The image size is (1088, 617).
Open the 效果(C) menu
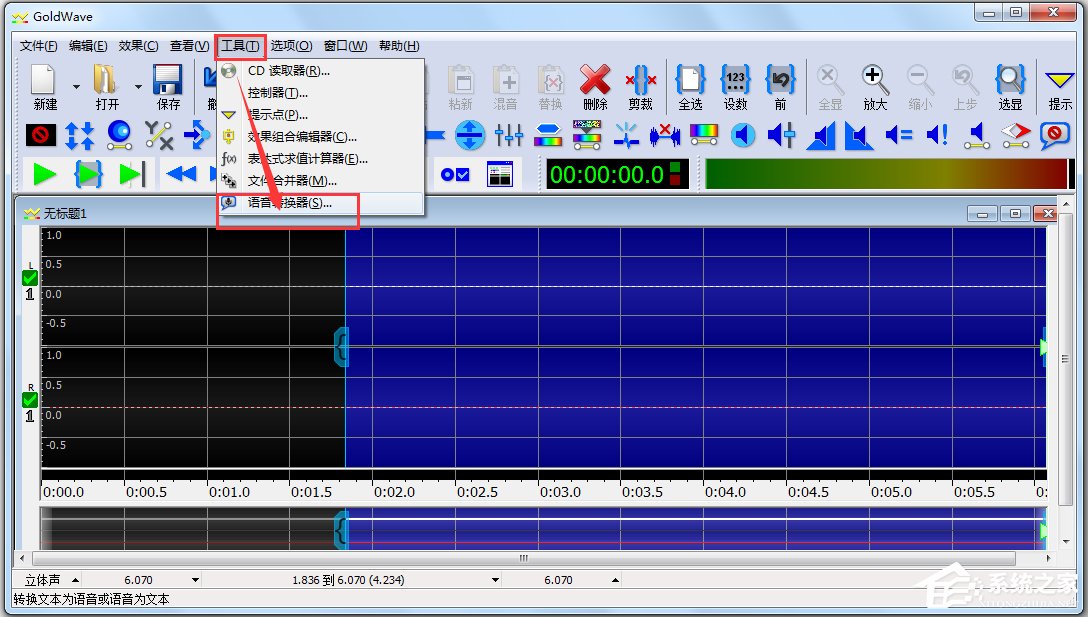point(138,46)
